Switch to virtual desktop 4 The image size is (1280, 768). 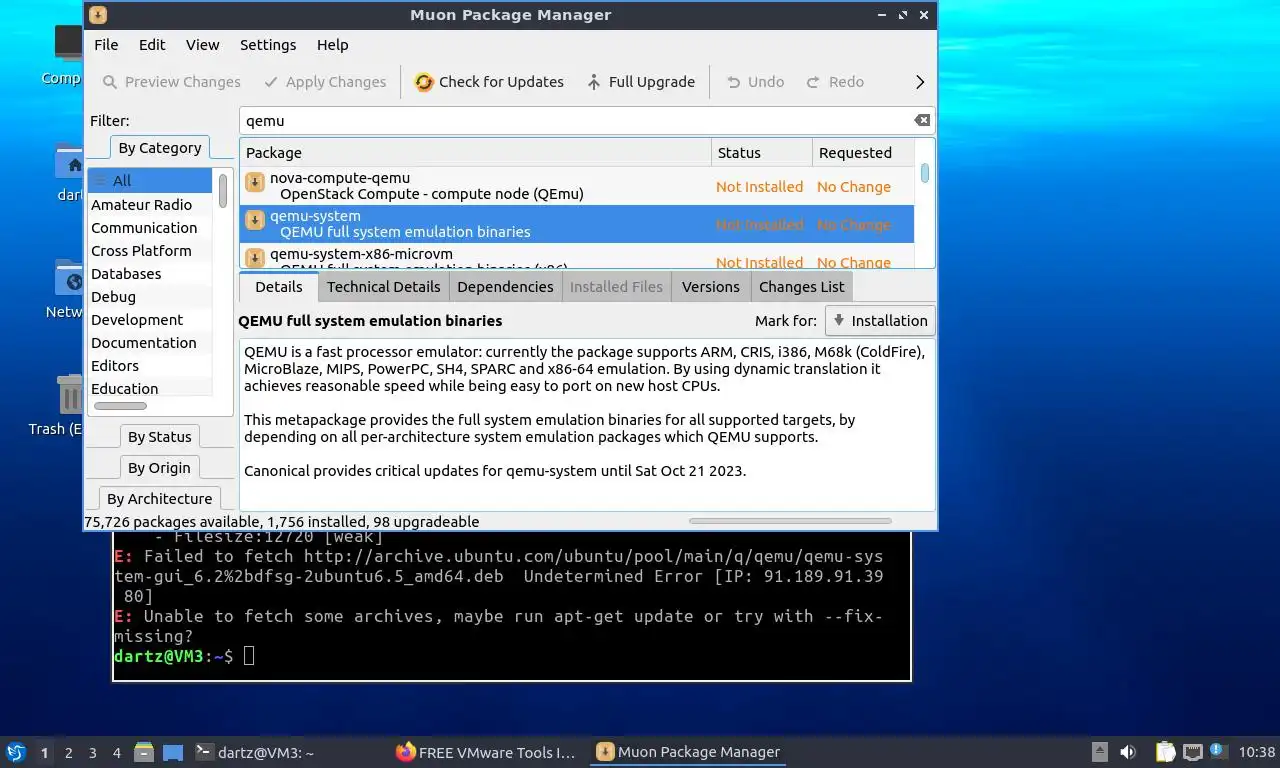click(x=117, y=753)
